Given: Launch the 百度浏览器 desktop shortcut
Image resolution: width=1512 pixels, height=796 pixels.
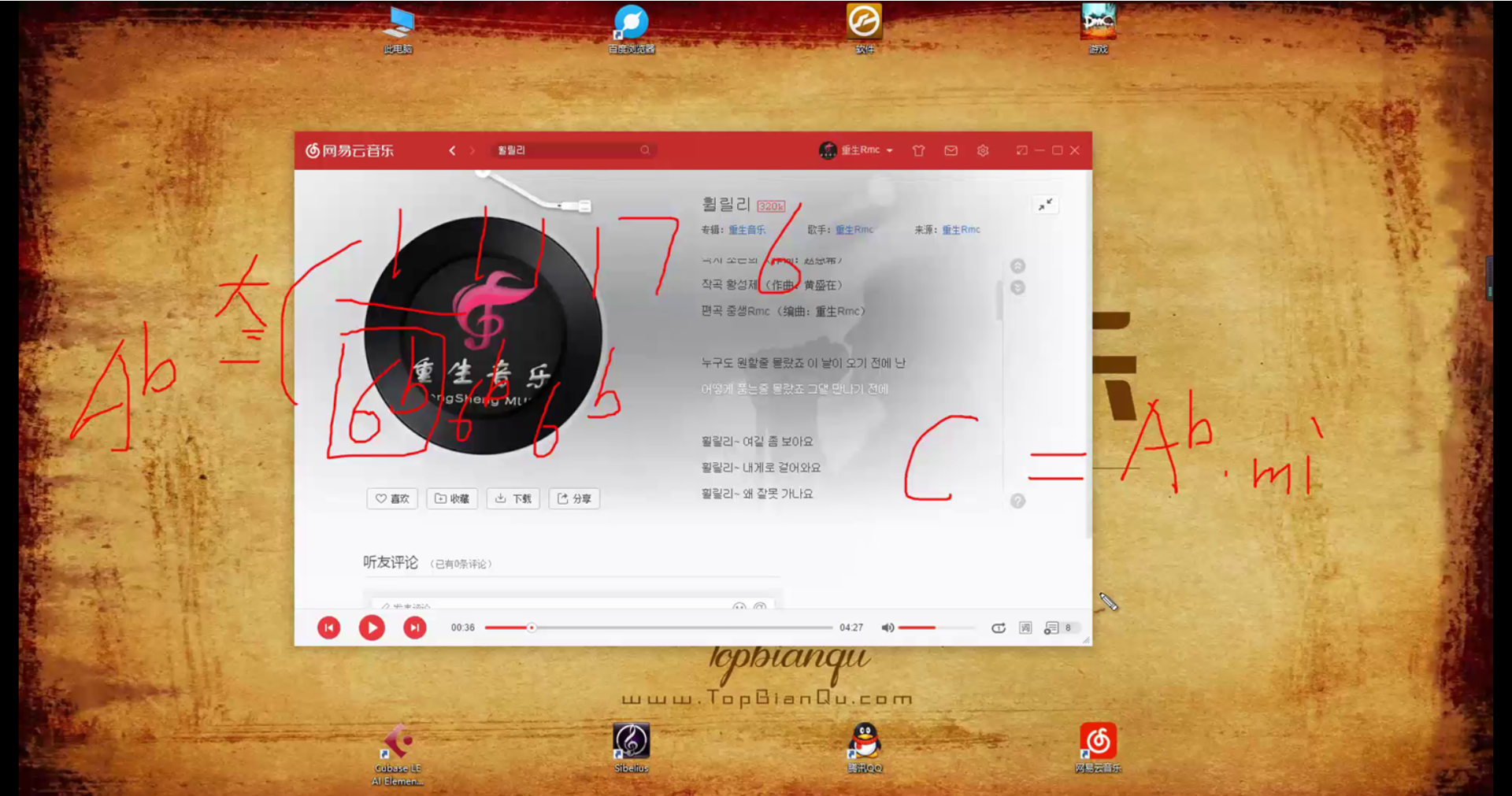Looking at the screenshot, I should [x=632, y=29].
